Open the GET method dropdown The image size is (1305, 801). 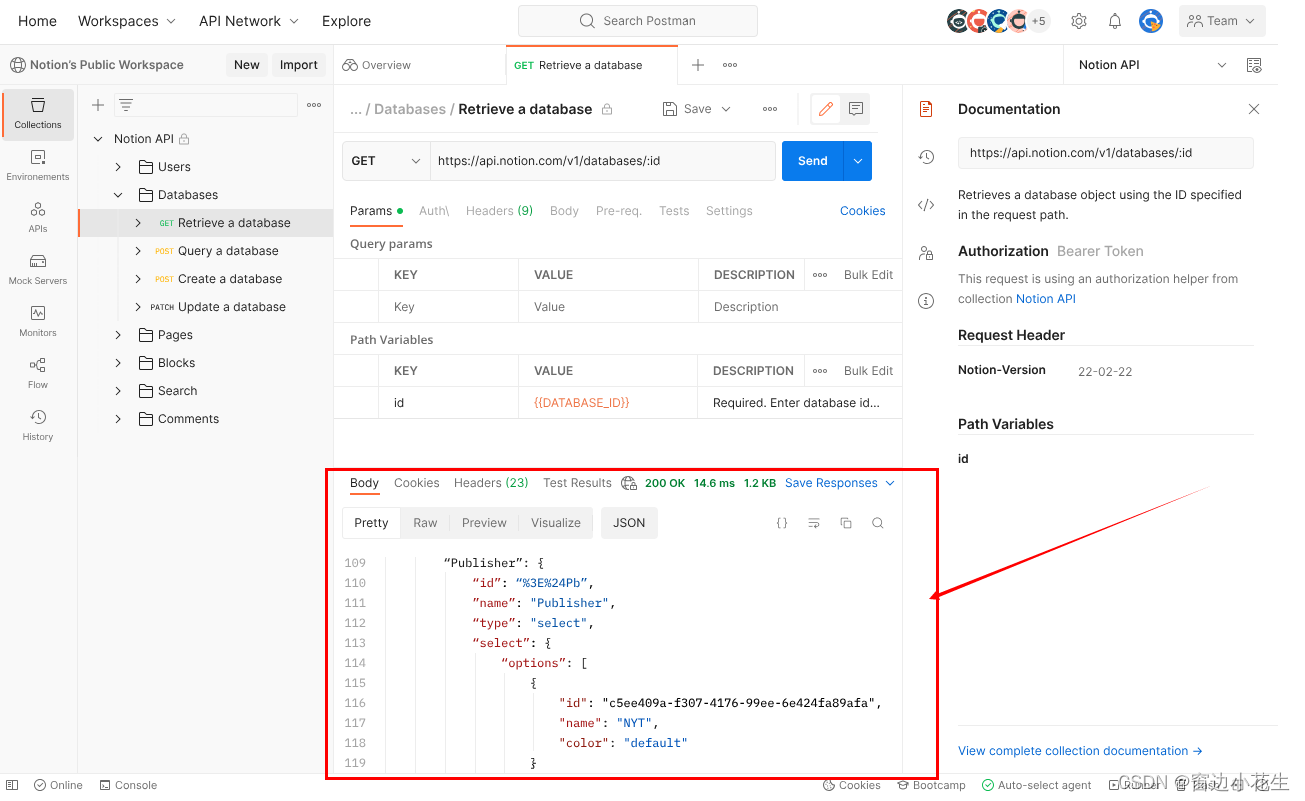pyautogui.click(x=386, y=161)
